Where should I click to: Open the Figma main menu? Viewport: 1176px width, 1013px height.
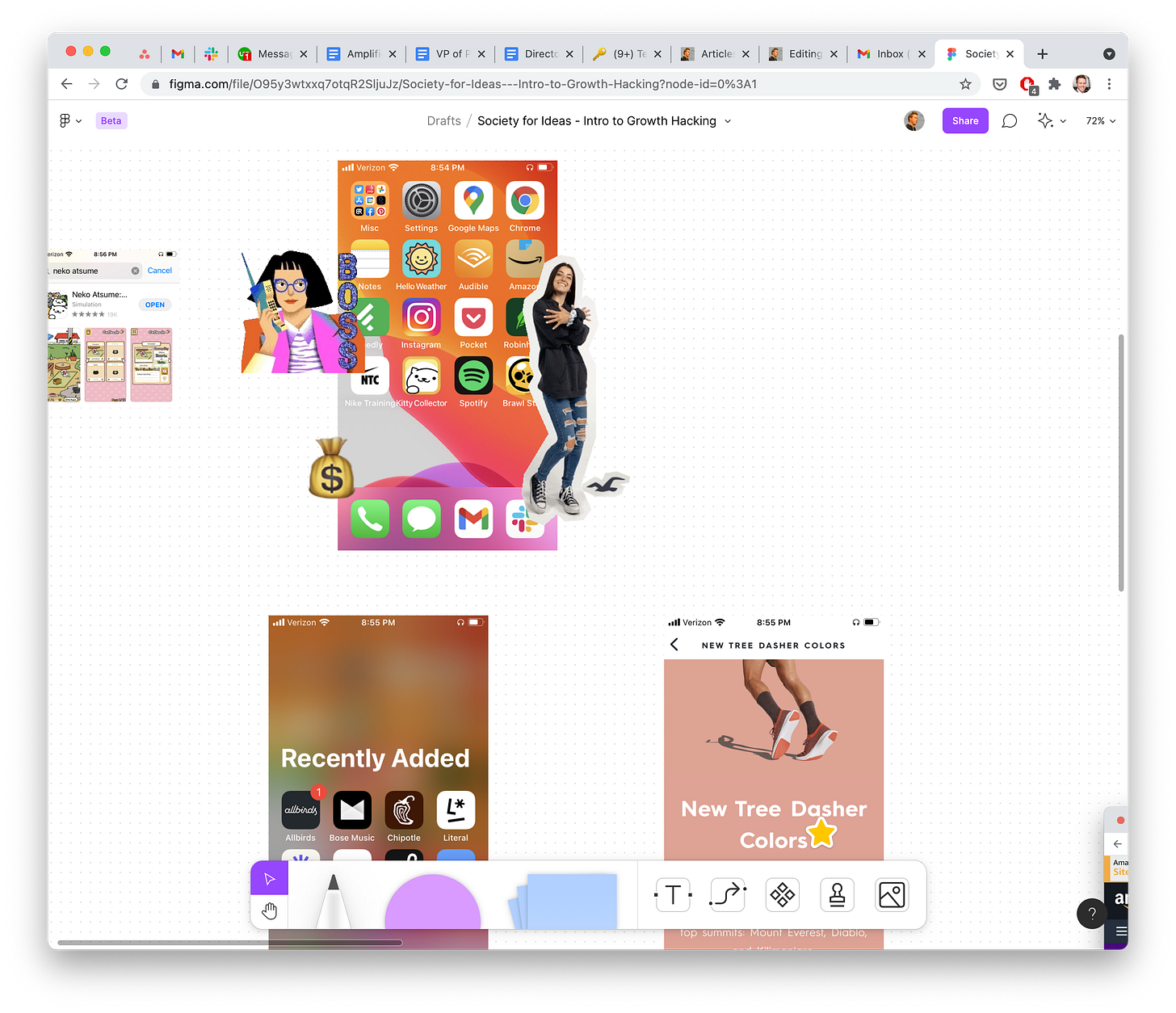click(70, 121)
